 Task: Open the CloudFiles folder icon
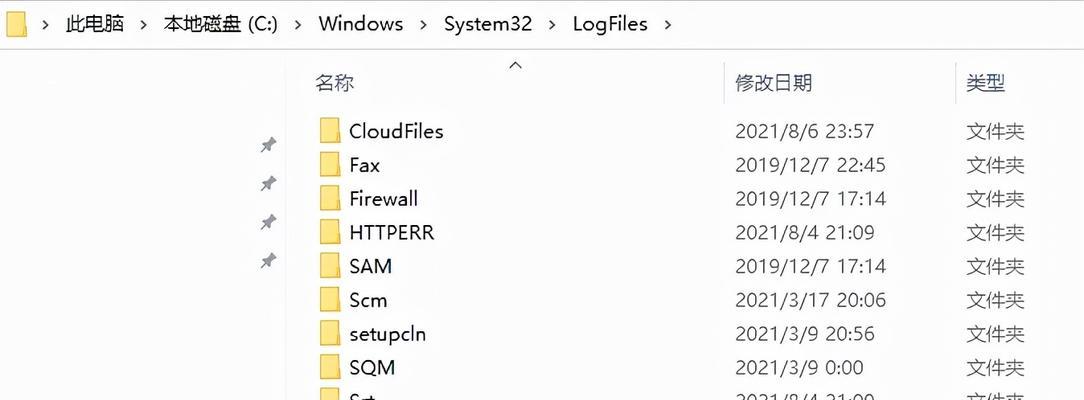(330, 131)
